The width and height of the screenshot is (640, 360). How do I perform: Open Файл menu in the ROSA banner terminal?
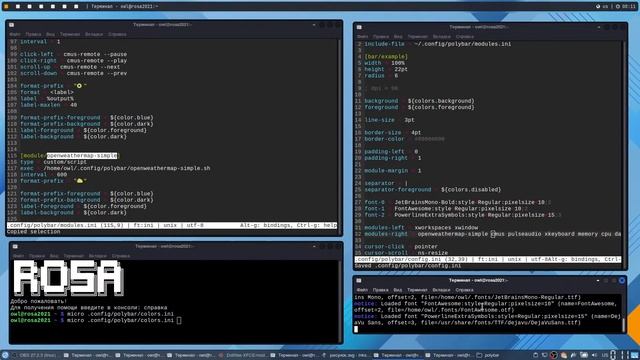(x=18, y=256)
